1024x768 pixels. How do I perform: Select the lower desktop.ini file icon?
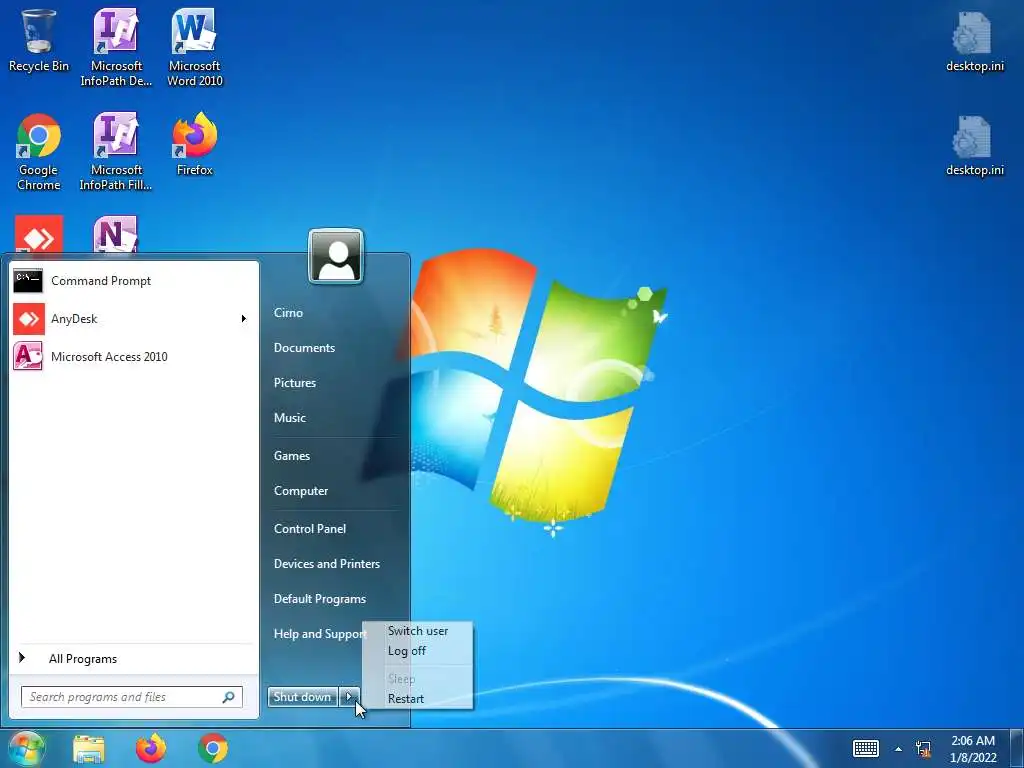[974, 145]
